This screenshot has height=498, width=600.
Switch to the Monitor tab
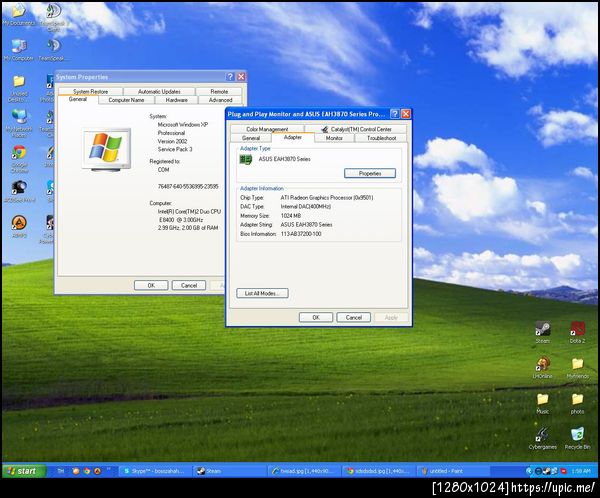point(334,138)
